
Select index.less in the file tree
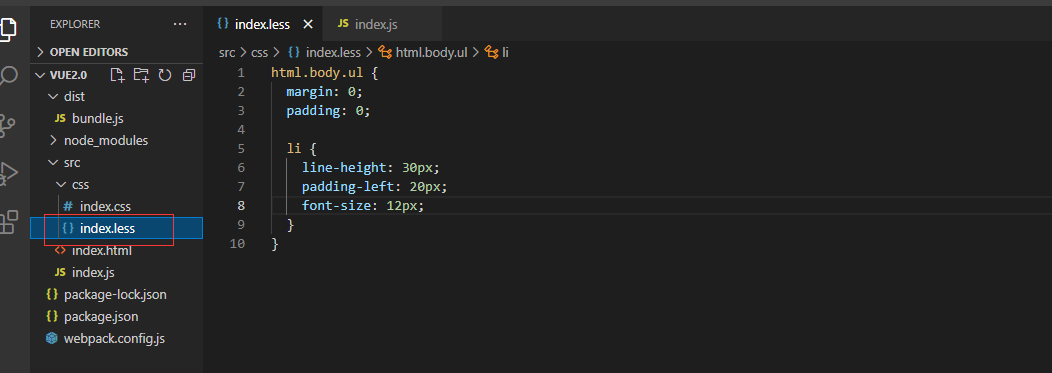107,228
